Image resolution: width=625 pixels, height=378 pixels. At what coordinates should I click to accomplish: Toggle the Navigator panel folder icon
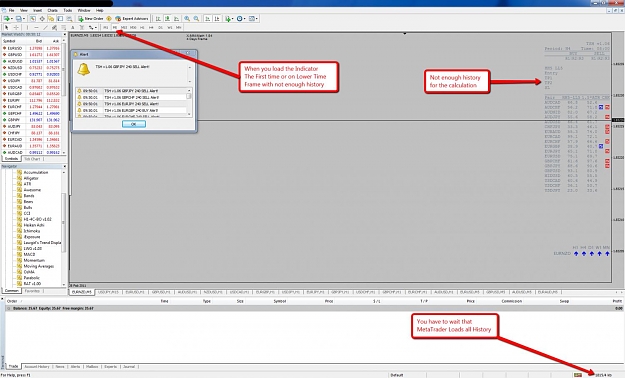(x=51, y=18)
